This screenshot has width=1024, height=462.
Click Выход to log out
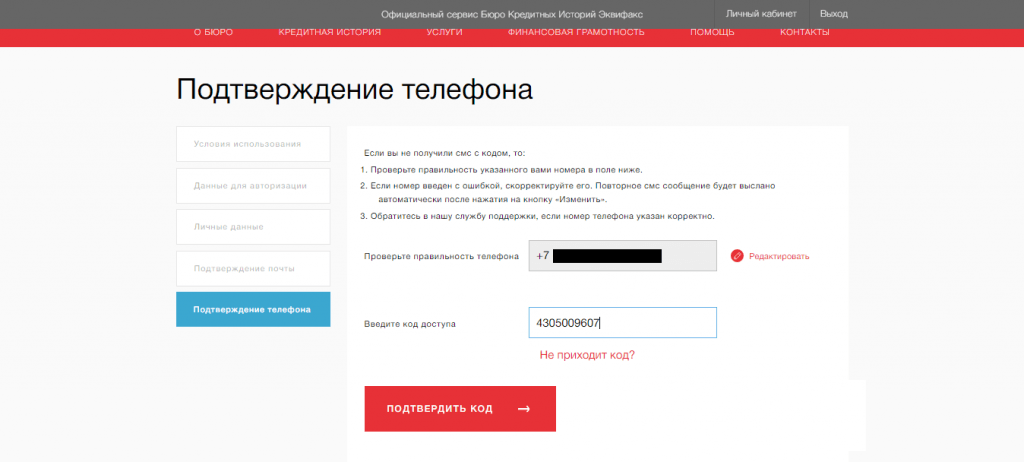click(x=833, y=14)
